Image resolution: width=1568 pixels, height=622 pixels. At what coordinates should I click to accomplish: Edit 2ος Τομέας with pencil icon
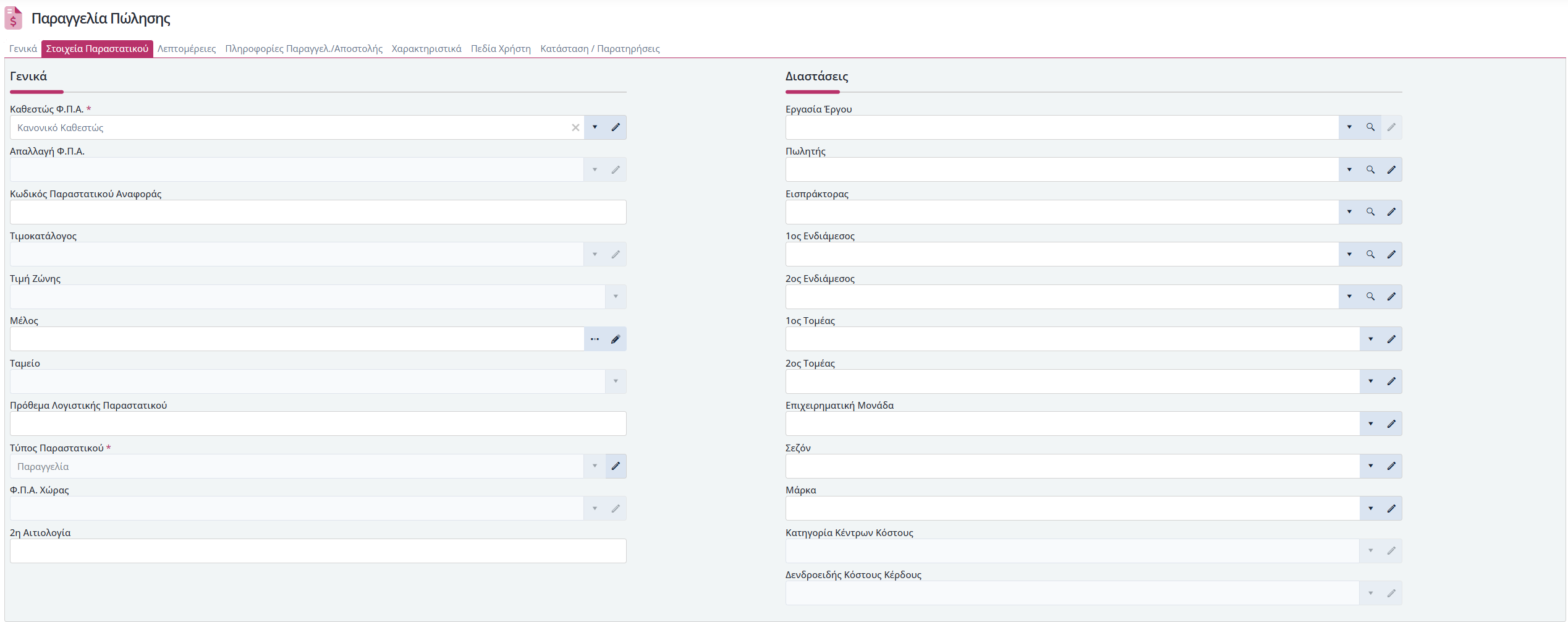tap(1391, 381)
